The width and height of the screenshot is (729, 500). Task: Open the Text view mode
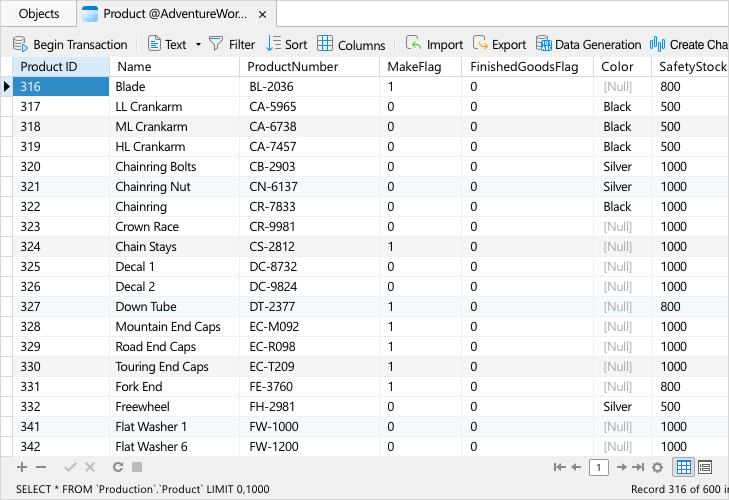[167, 44]
